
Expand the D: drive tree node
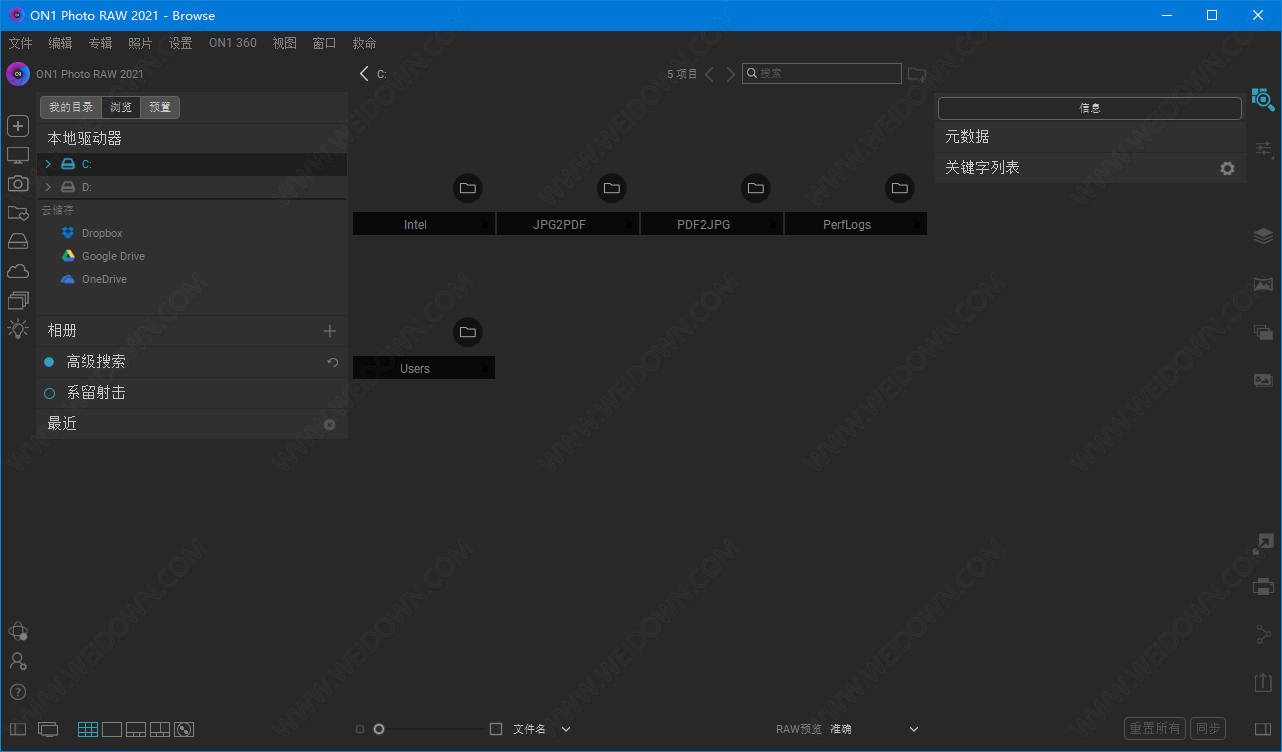[x=48, y=187]
